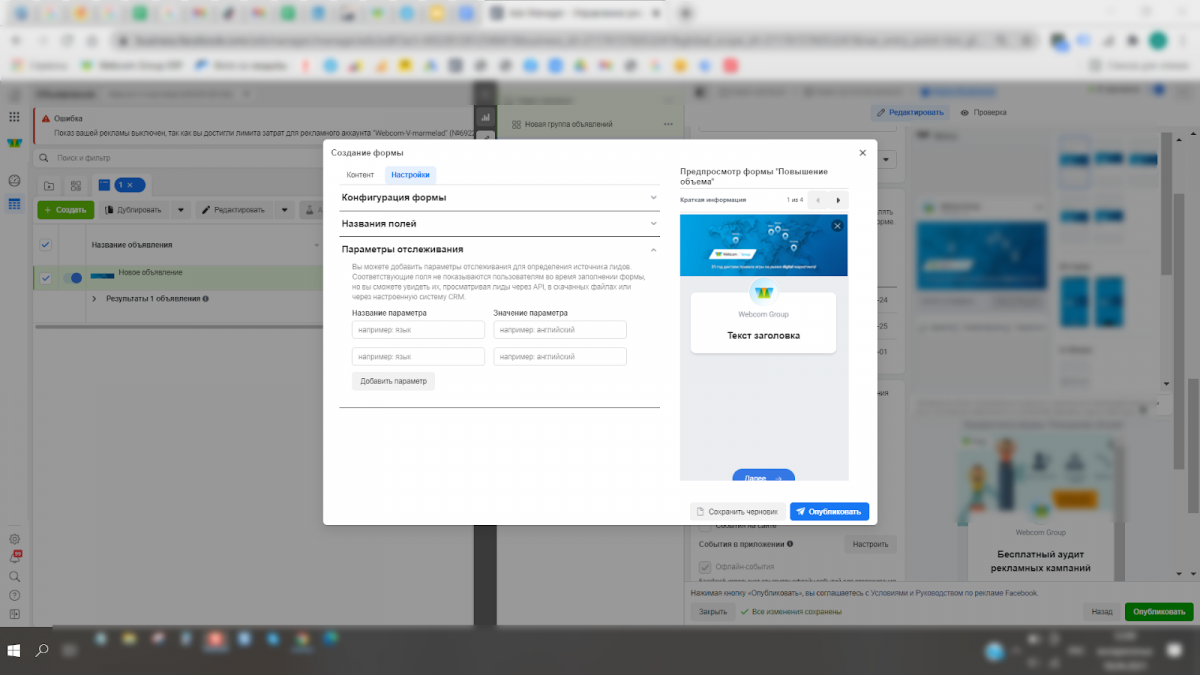
Task: Go to next form preview page
Action: click(x=837, y=200)
